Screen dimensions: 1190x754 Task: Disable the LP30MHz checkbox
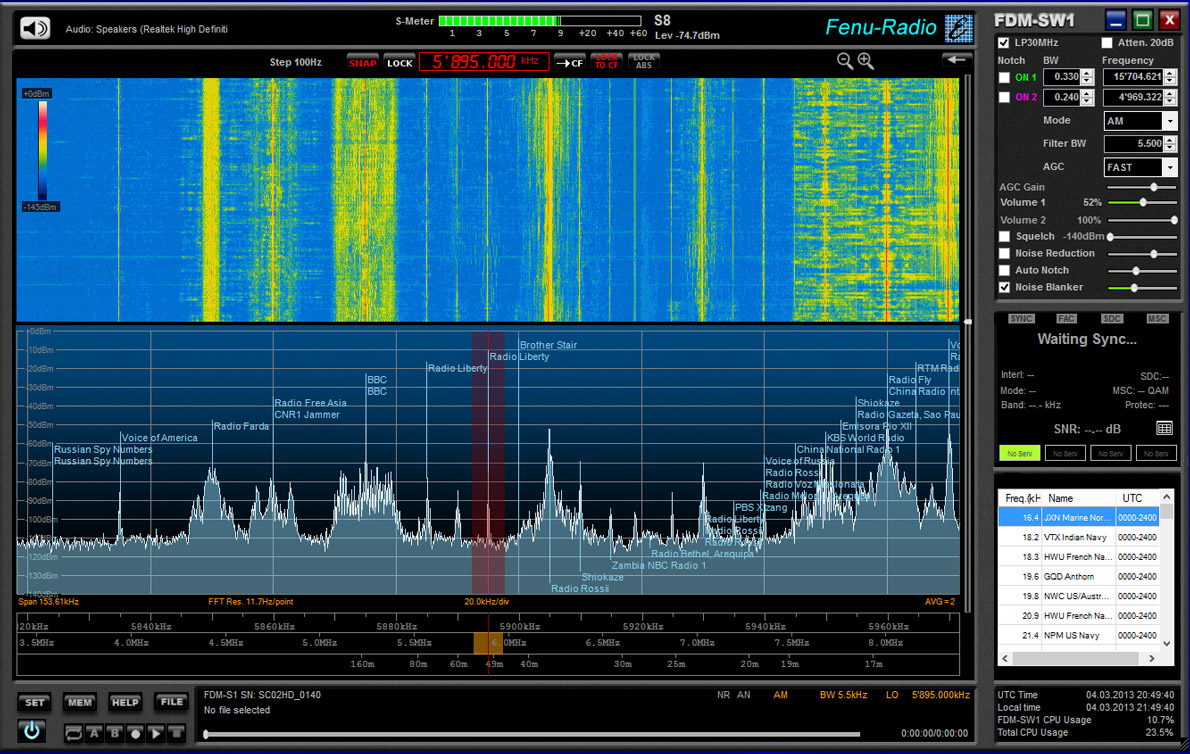coord(1004,43)
